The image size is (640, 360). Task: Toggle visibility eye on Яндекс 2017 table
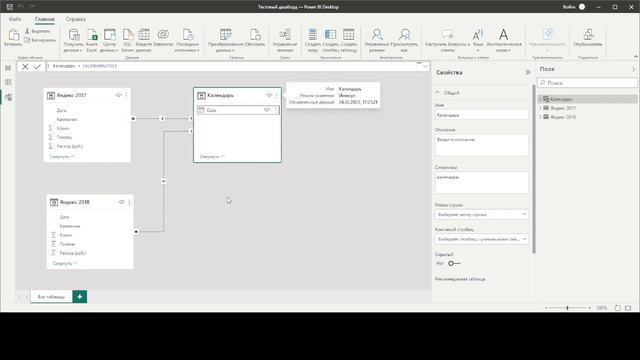tap(118, 95)
